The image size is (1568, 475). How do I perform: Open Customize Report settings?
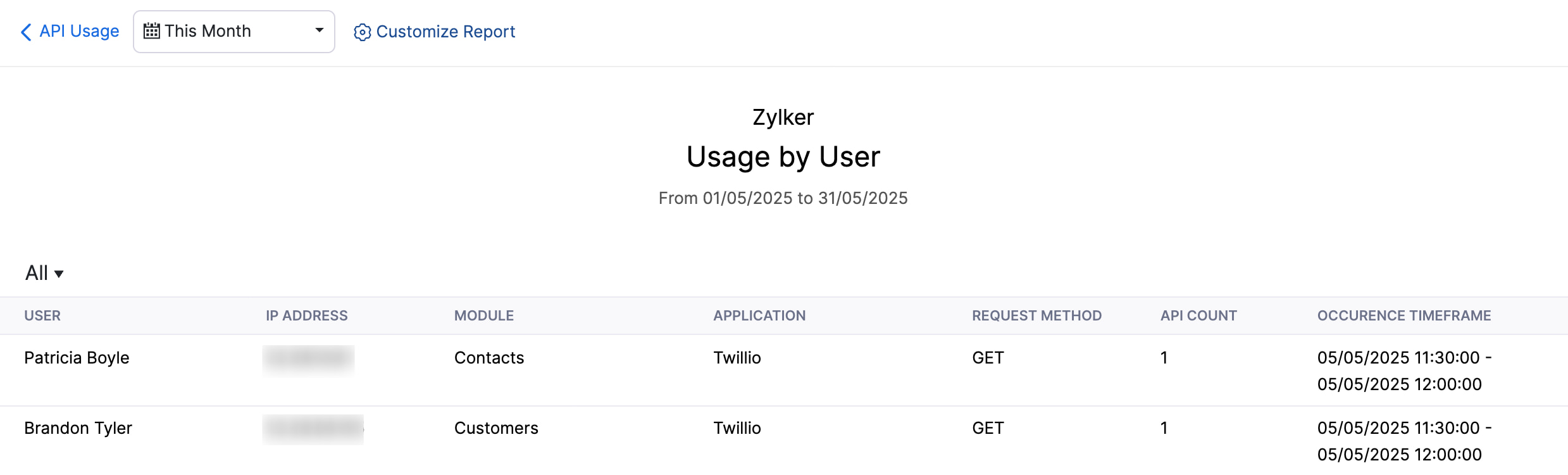(x=445, y=32)
